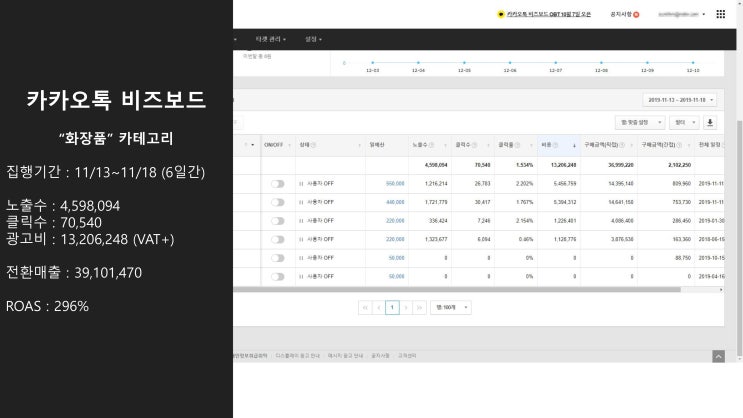Click the 사용자 OFF status in first row

click(x=320, y=184)
